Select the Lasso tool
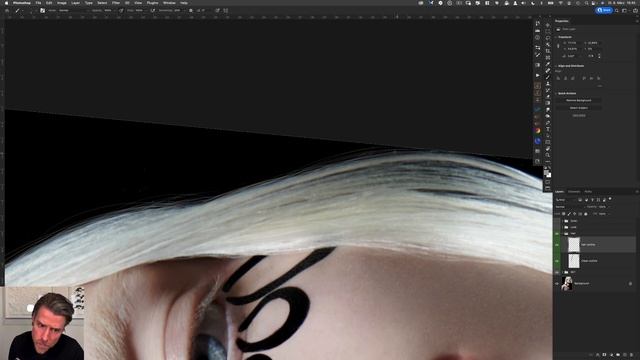Viewport: 640px width, 360px height. coord(548,37)
